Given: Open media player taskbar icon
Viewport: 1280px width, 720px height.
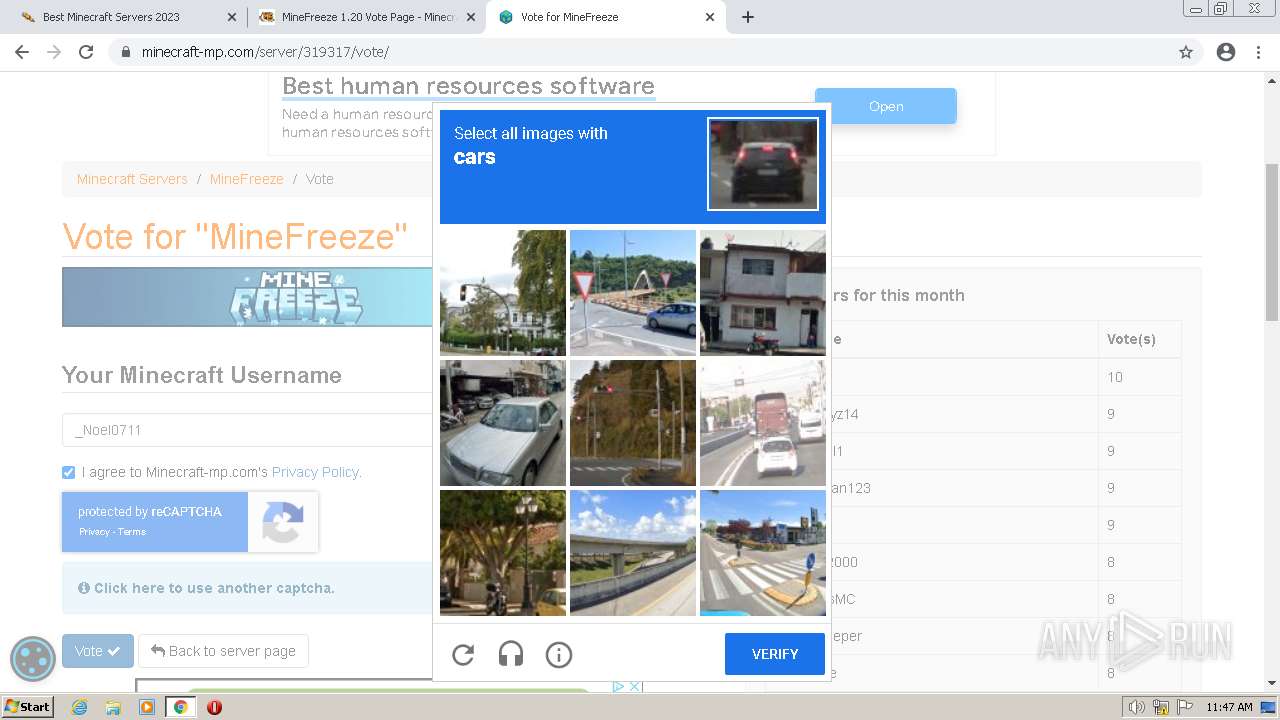Looking at the screenshot, I should click(147, 707).
